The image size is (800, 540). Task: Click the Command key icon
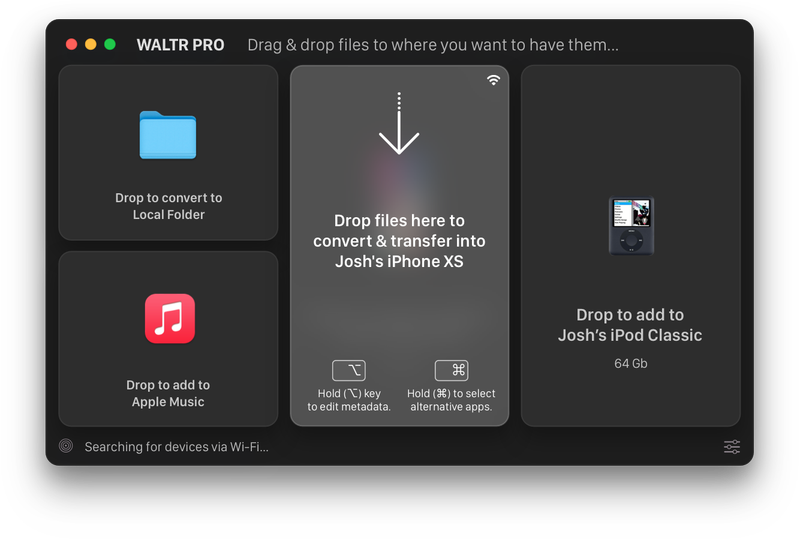[452, 371]
